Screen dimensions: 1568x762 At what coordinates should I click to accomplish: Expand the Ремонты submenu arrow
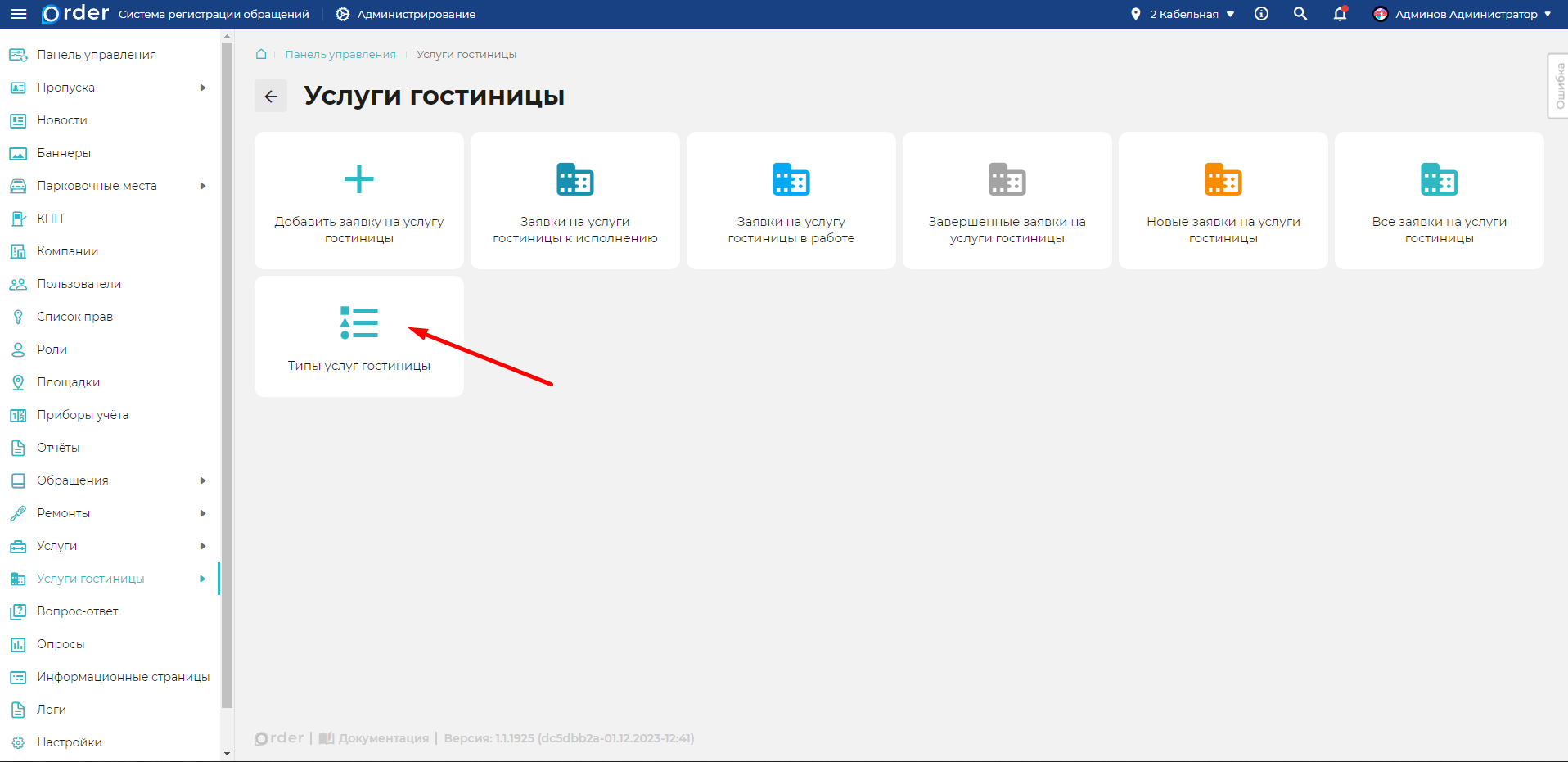pos(203,513)
